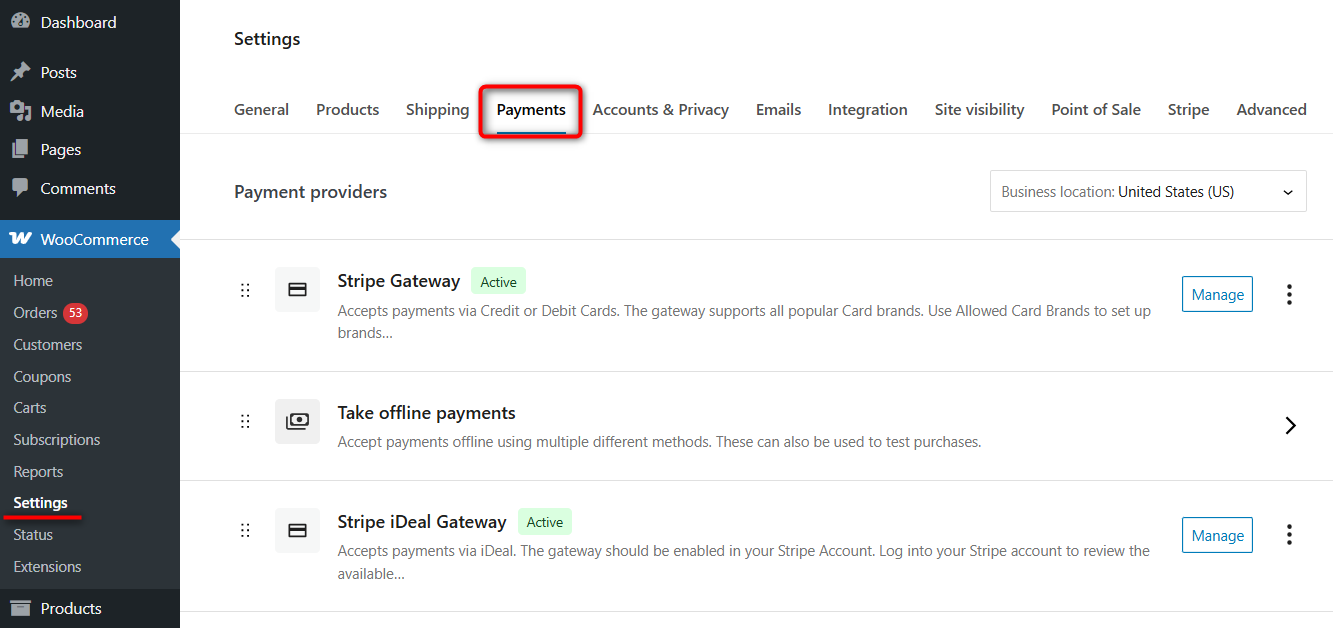
Task: Open the Comments section icon
Action: point(21,188)
